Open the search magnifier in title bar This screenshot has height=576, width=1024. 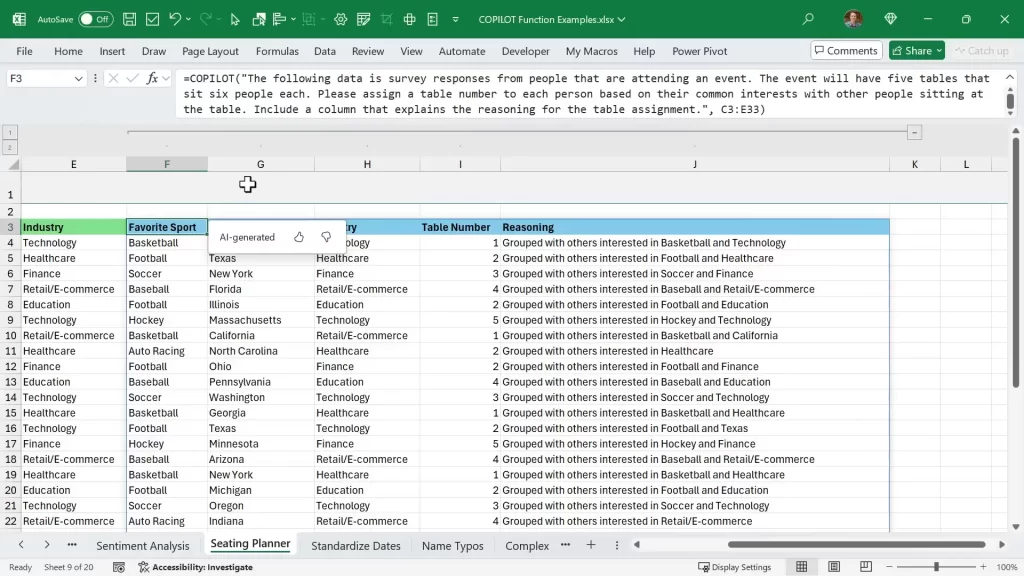(808, 19)
